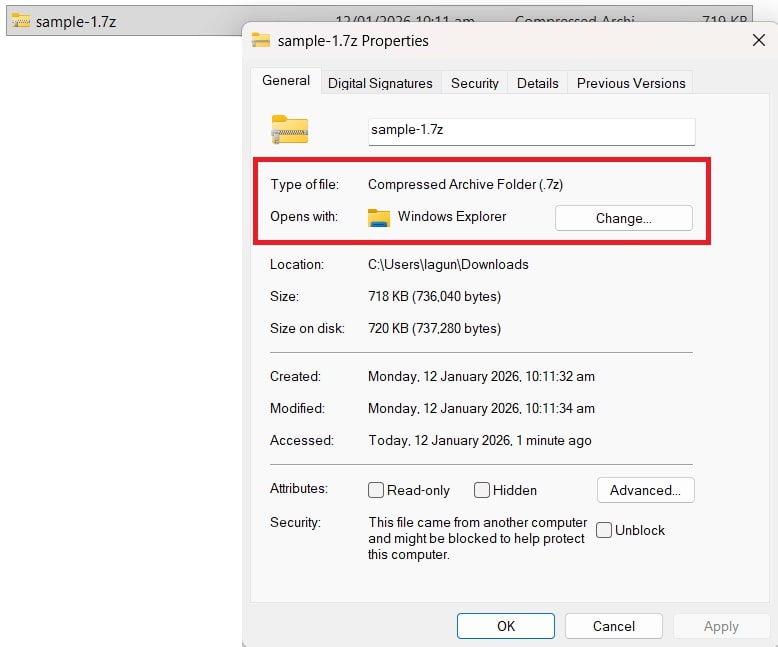The width and height of the screenshot is (778, 647).
Task: Click the folder icon in the Properties title bar
Action: pos(261,40)
